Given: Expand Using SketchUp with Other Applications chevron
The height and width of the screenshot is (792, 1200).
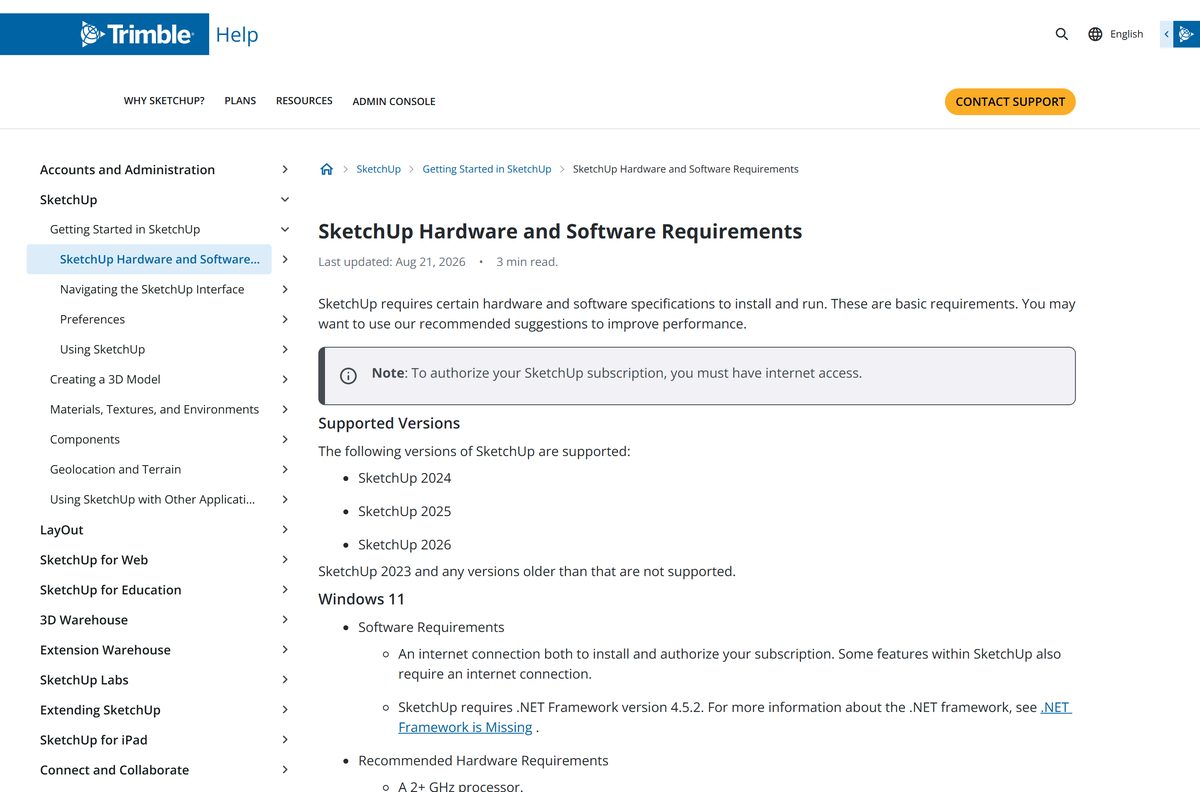Looking at the screenshot, I should (285, 499).
